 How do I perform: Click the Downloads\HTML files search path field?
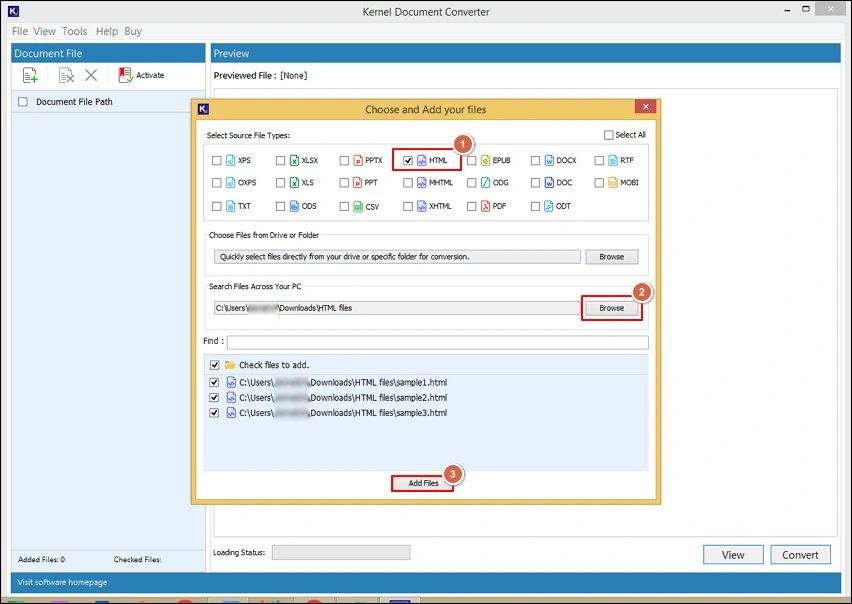point(397,308)
